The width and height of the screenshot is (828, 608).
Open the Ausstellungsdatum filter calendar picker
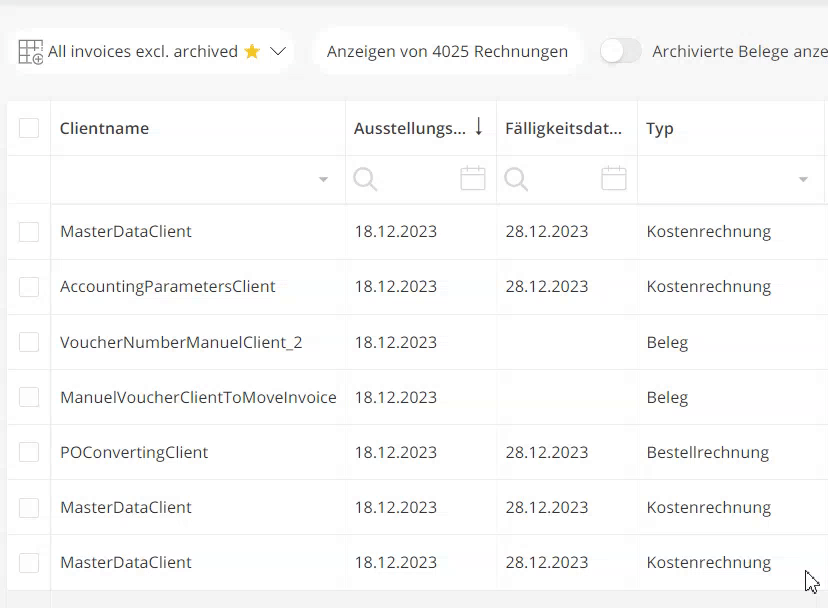pos(472,179)
